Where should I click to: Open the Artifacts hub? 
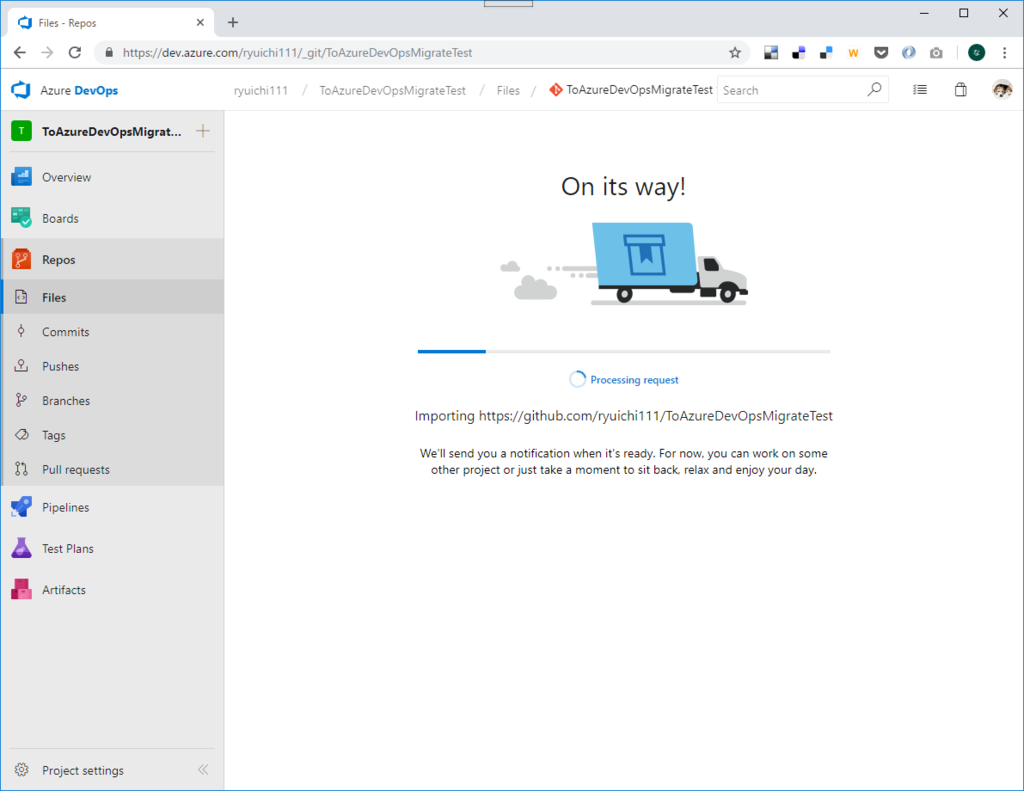pos(112,589)
